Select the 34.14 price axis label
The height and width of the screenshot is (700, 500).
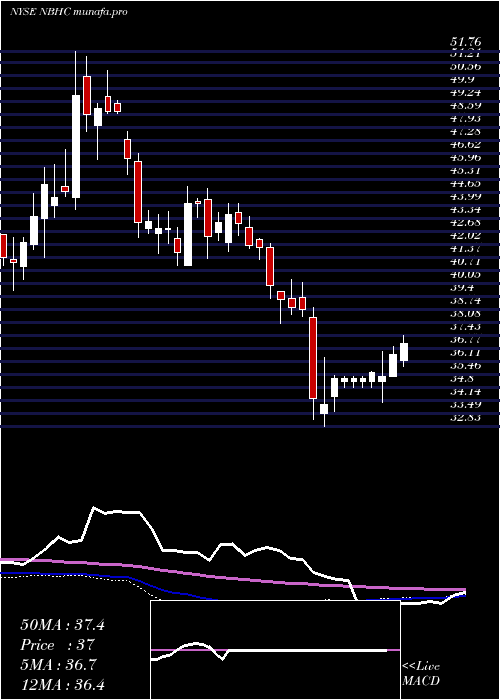pos(466,391)
